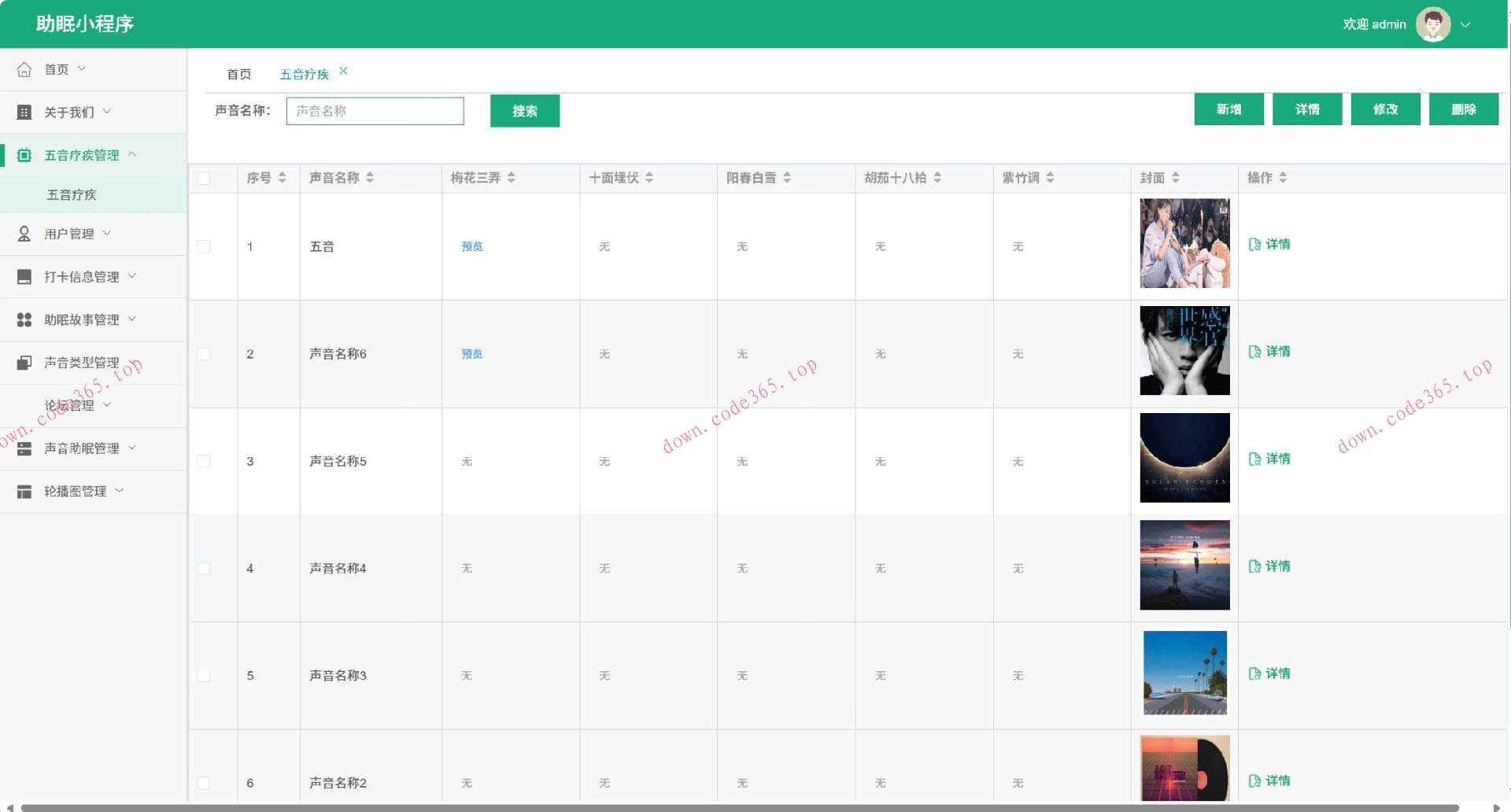Screen dimensions: 1511x812
Task: Click the home icon in sidebar
Action: click(x=24, y=69)
